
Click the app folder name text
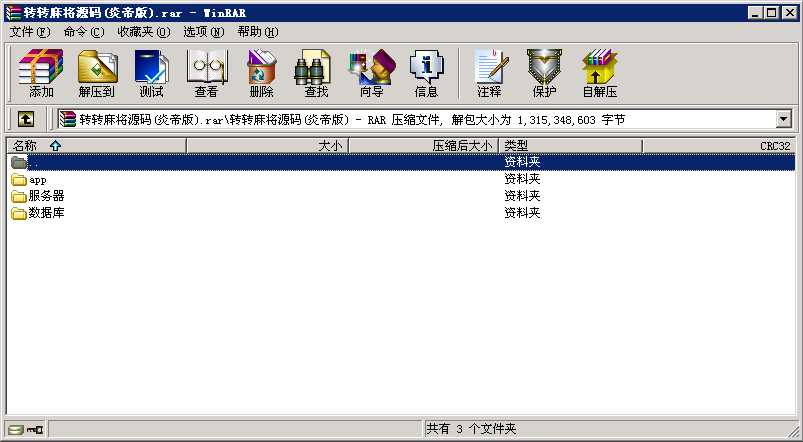38,180
